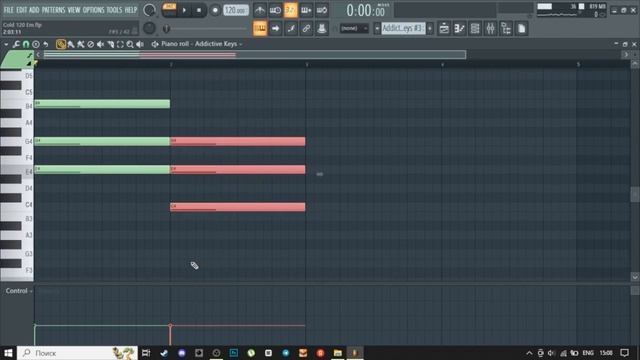Click the horizontal timeline scrollbar thumb

[255, 54]
